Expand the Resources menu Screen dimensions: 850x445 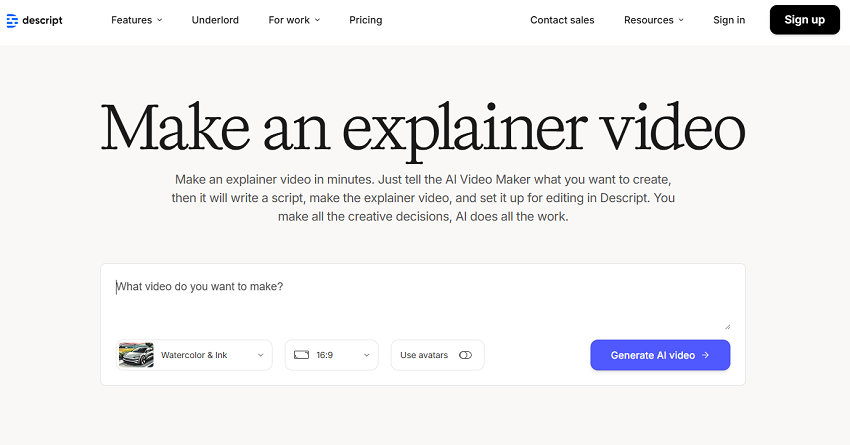pyautogui.click(x=654, y=20)
